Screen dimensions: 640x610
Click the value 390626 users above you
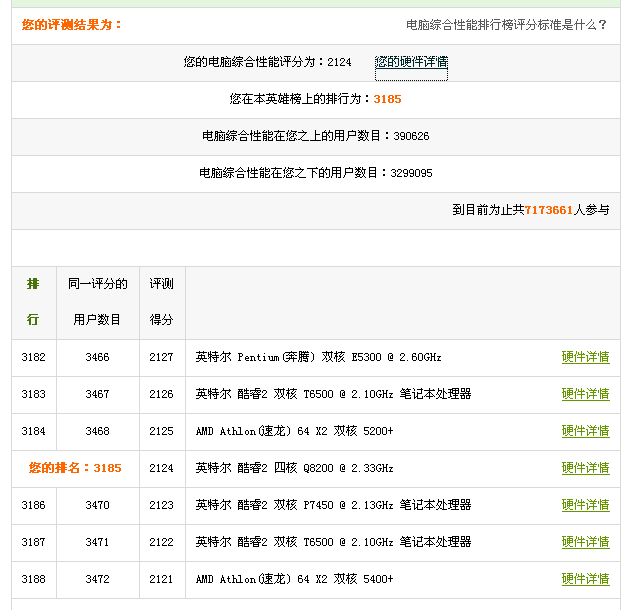coord(411,136)
